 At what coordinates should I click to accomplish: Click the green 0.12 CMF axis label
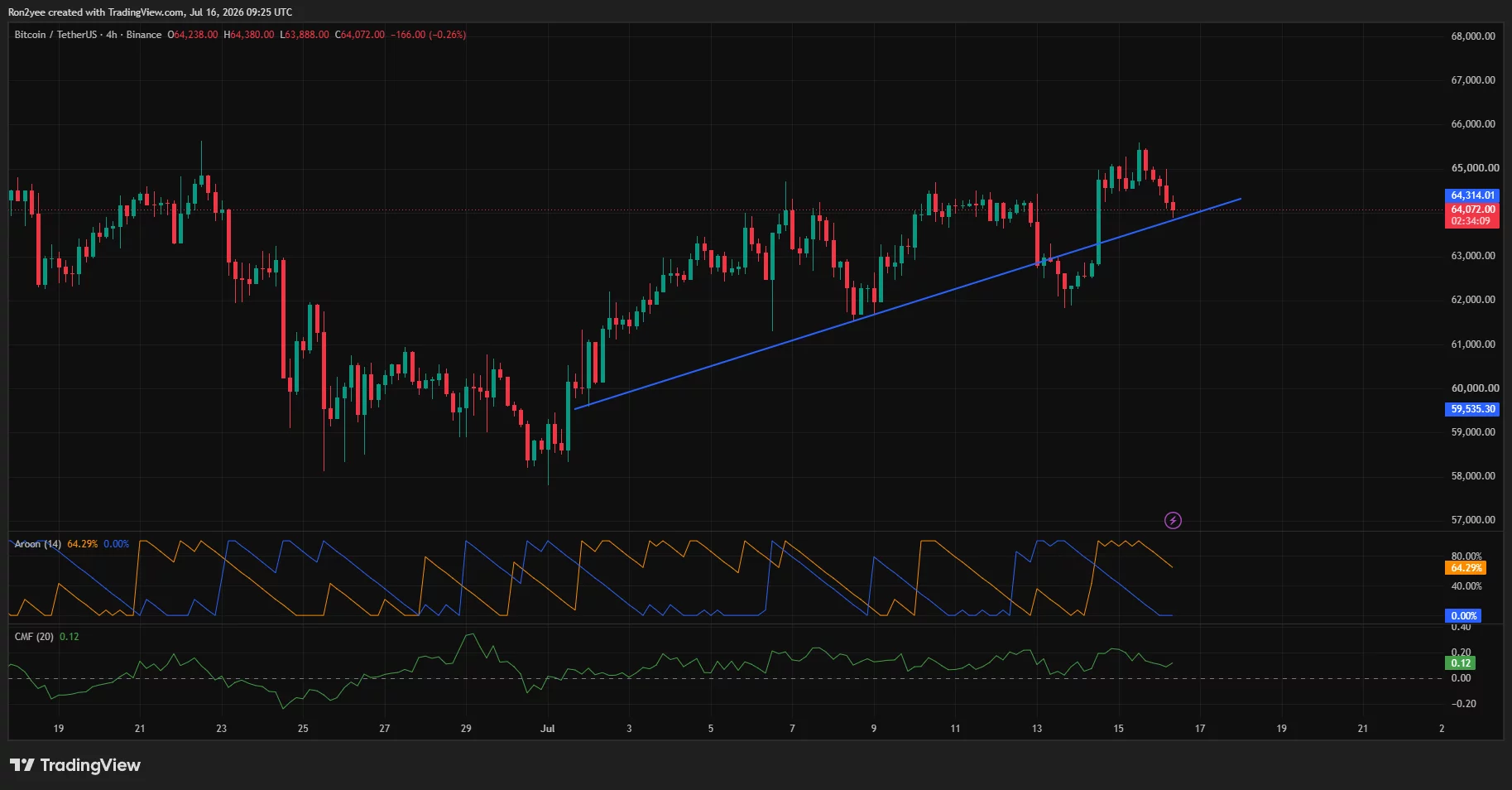pyautogui.click(x=1461, y=663)
